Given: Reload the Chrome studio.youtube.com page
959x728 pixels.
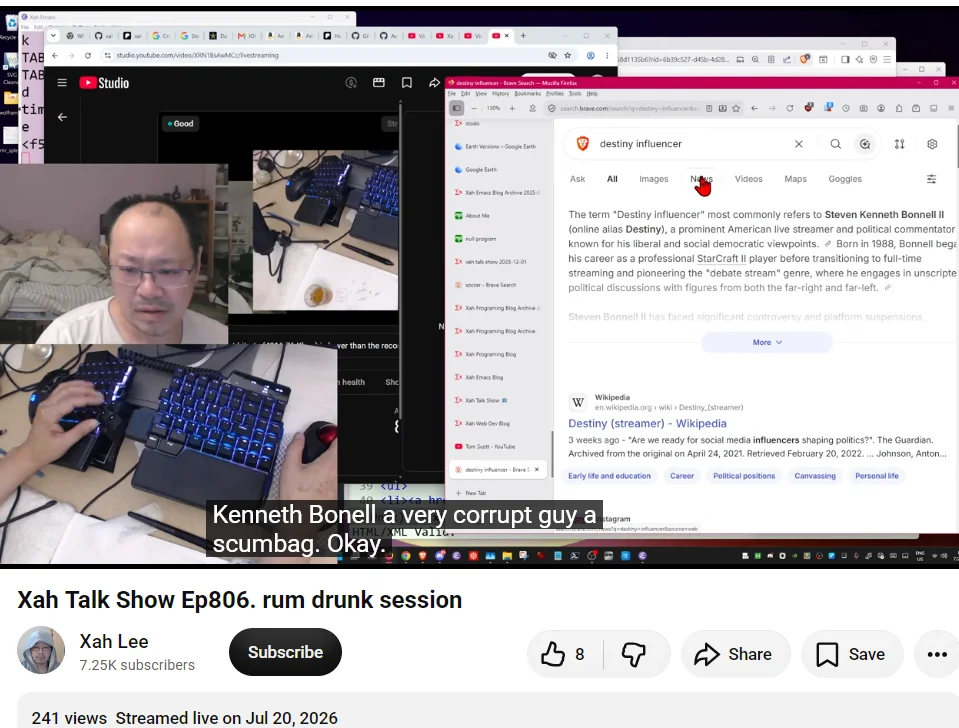Looking at the screenshot, I should coord(88,55).
